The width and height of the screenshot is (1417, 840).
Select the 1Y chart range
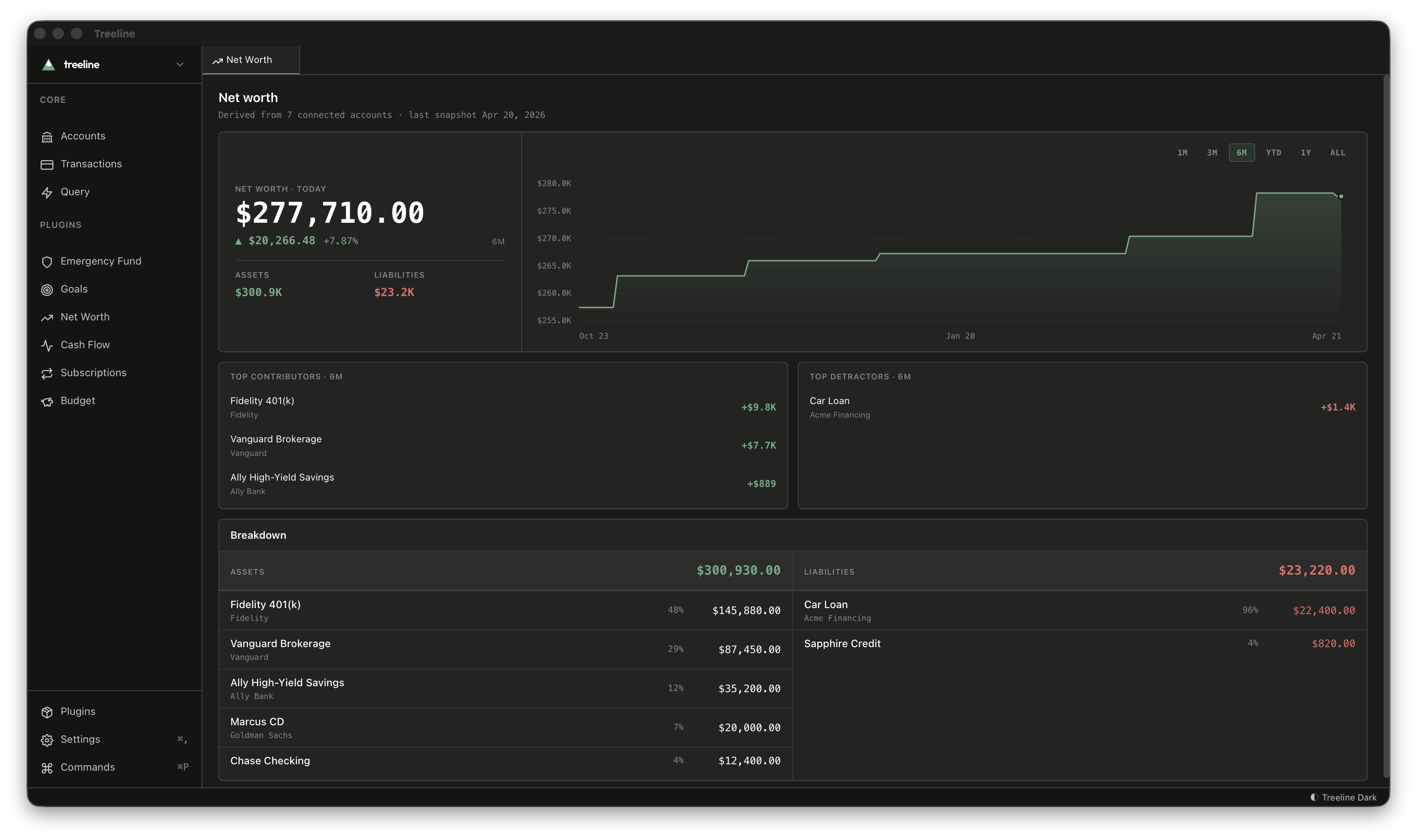pyautogui.click(x=1305, y=153)
